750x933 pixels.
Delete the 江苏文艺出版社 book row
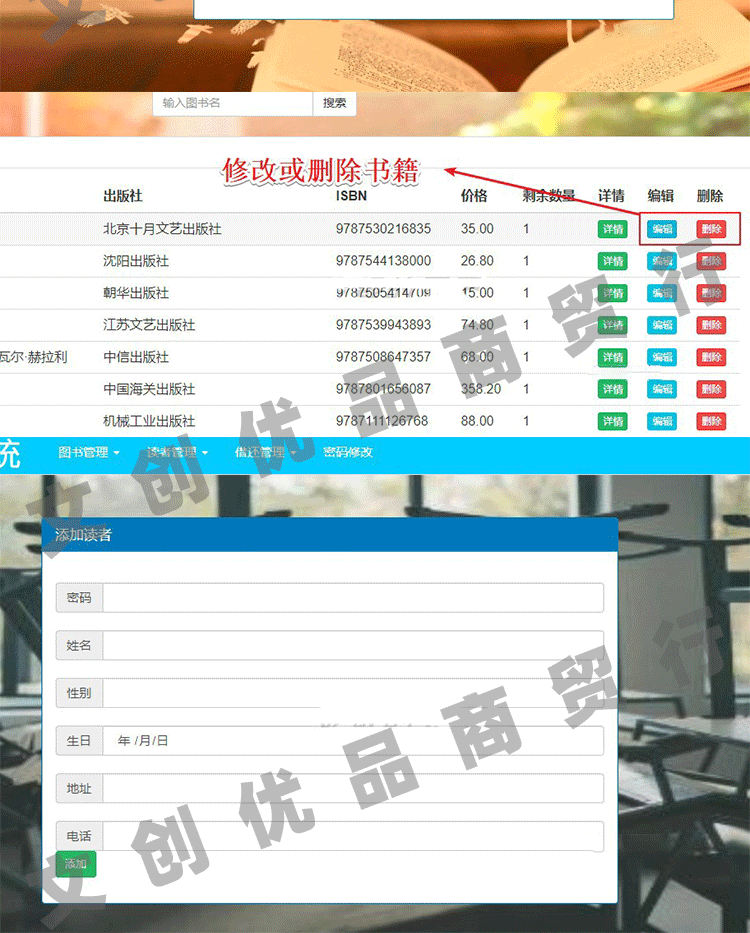711,325
